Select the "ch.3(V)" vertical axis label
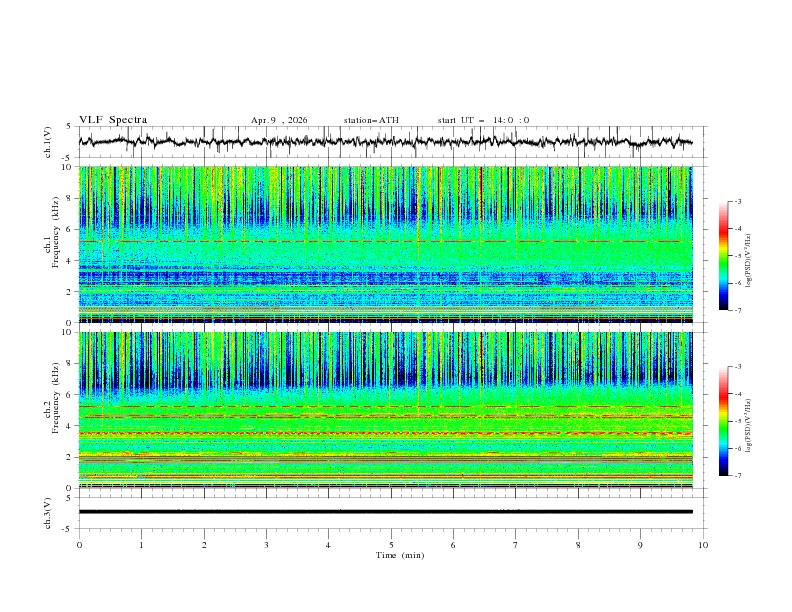 pyautogui.click(x=48, y=513)
